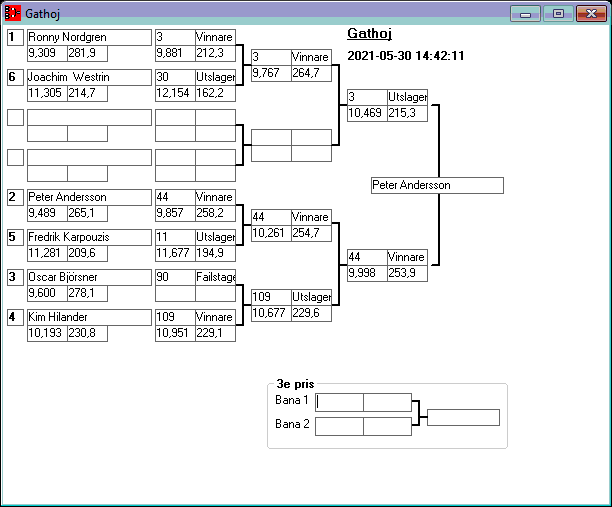This screenshot has height=507, width=612.
Task: Maximize the Gathoj window
Action: coord(558,14)
